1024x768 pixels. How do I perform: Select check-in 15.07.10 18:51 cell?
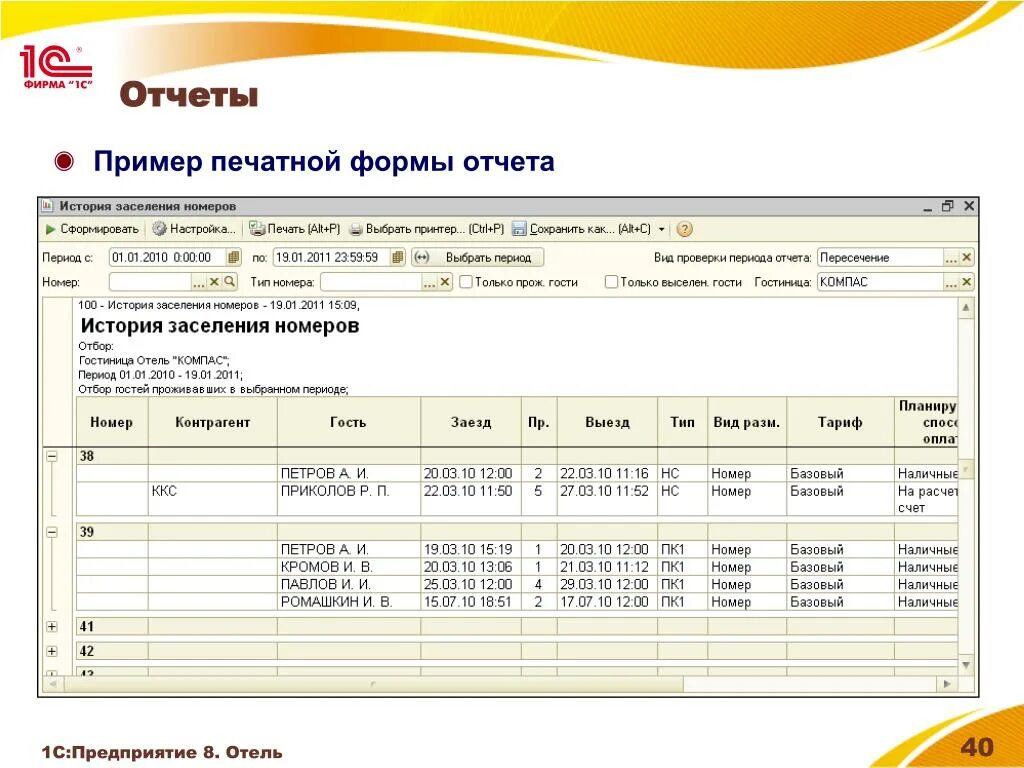[471, 602]
